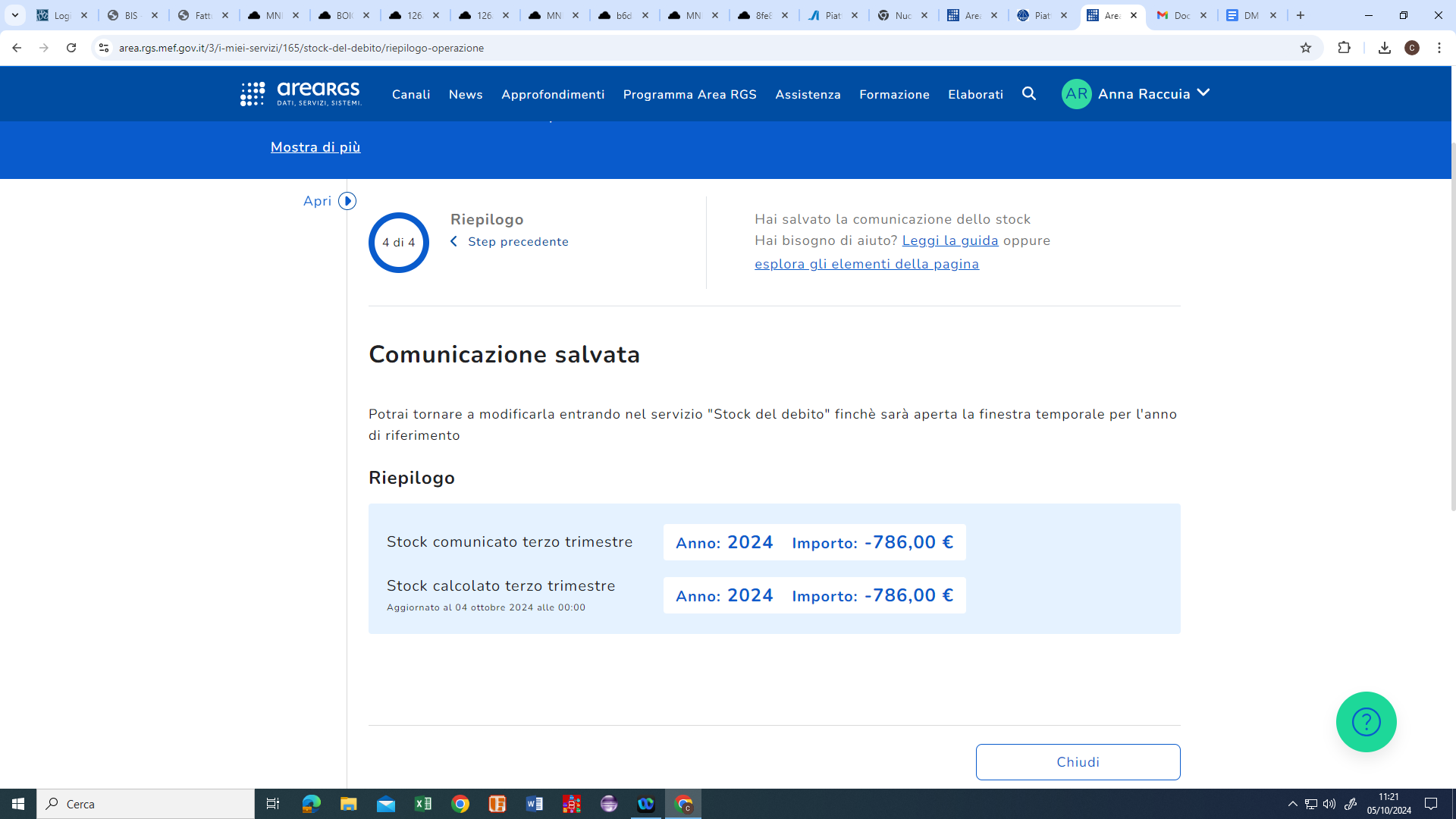
Task: Open the browser extensions puzzle icon
Action: (1344, 48)
